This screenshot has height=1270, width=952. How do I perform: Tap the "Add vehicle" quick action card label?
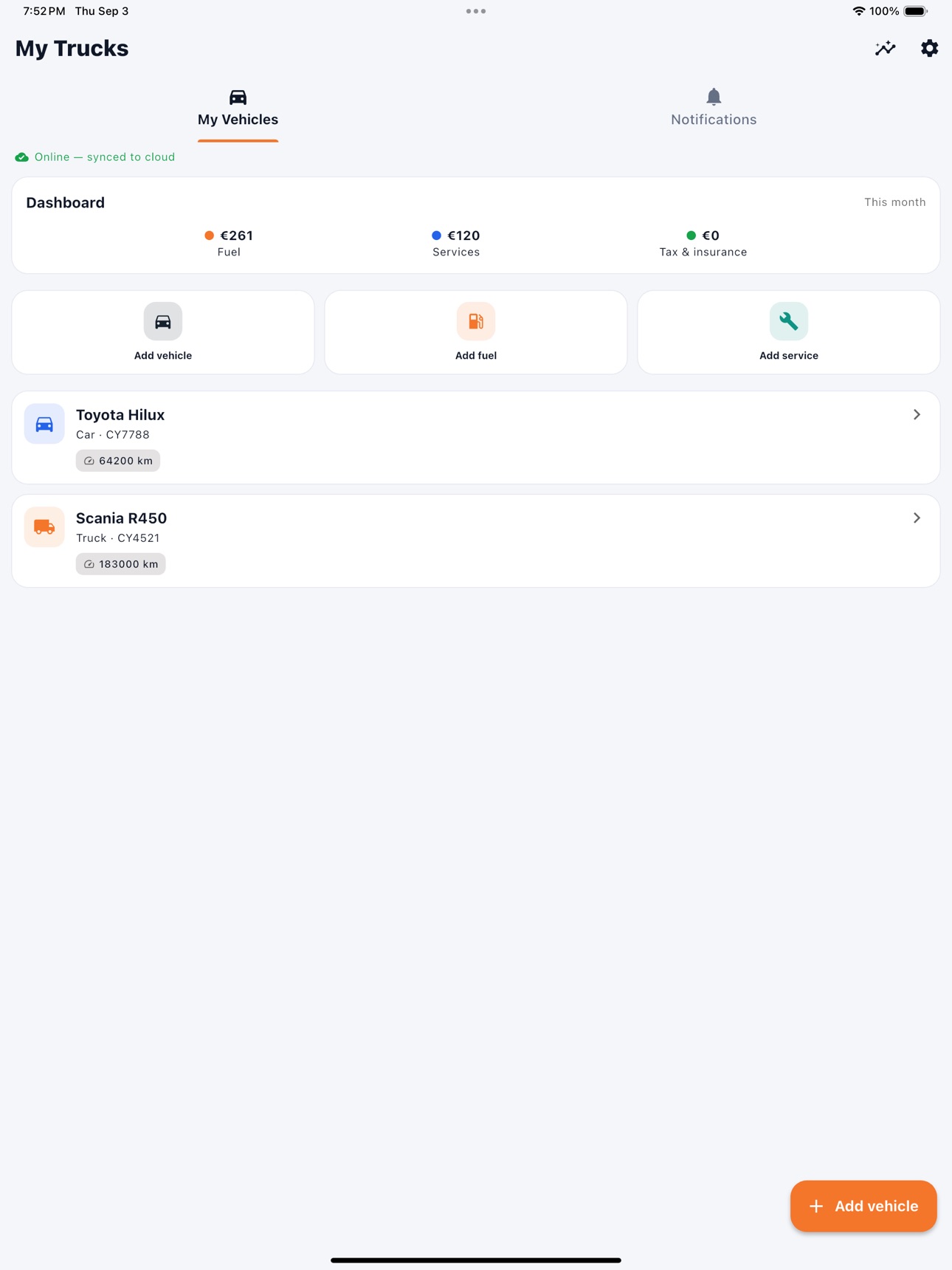click(x=163, y=356)
